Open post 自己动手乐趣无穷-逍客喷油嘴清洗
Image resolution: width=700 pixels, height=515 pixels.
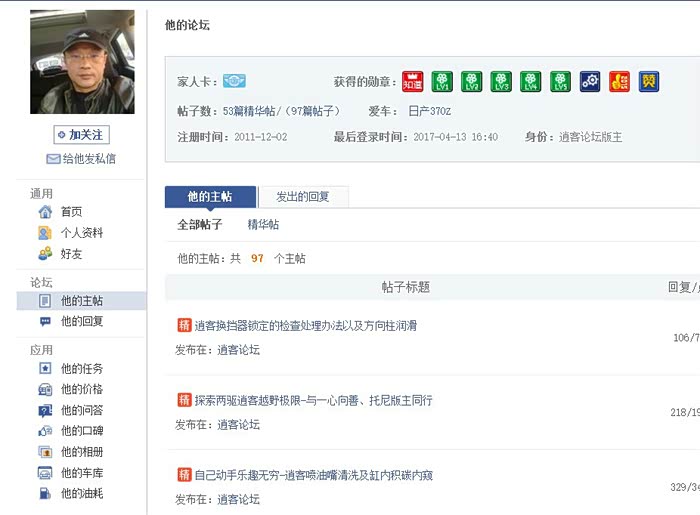[313, 474]
